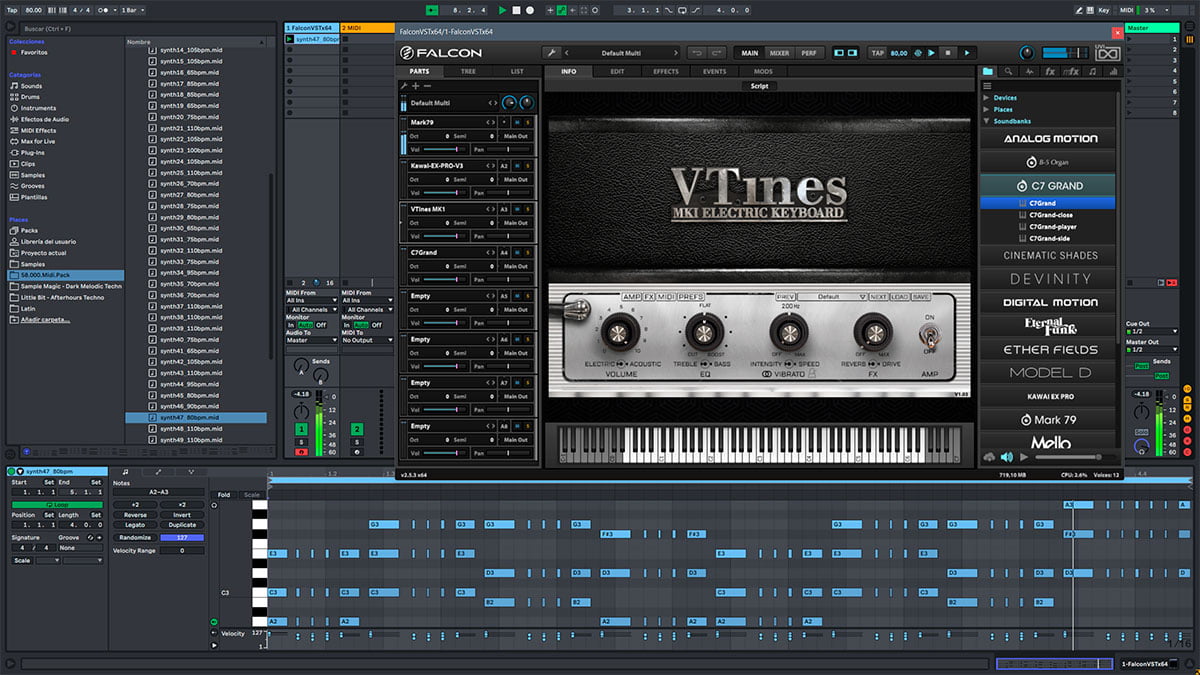The image size is (1200, 675).
Task: Remove a part with the minus icon
Action: click(x=427, y=86)
